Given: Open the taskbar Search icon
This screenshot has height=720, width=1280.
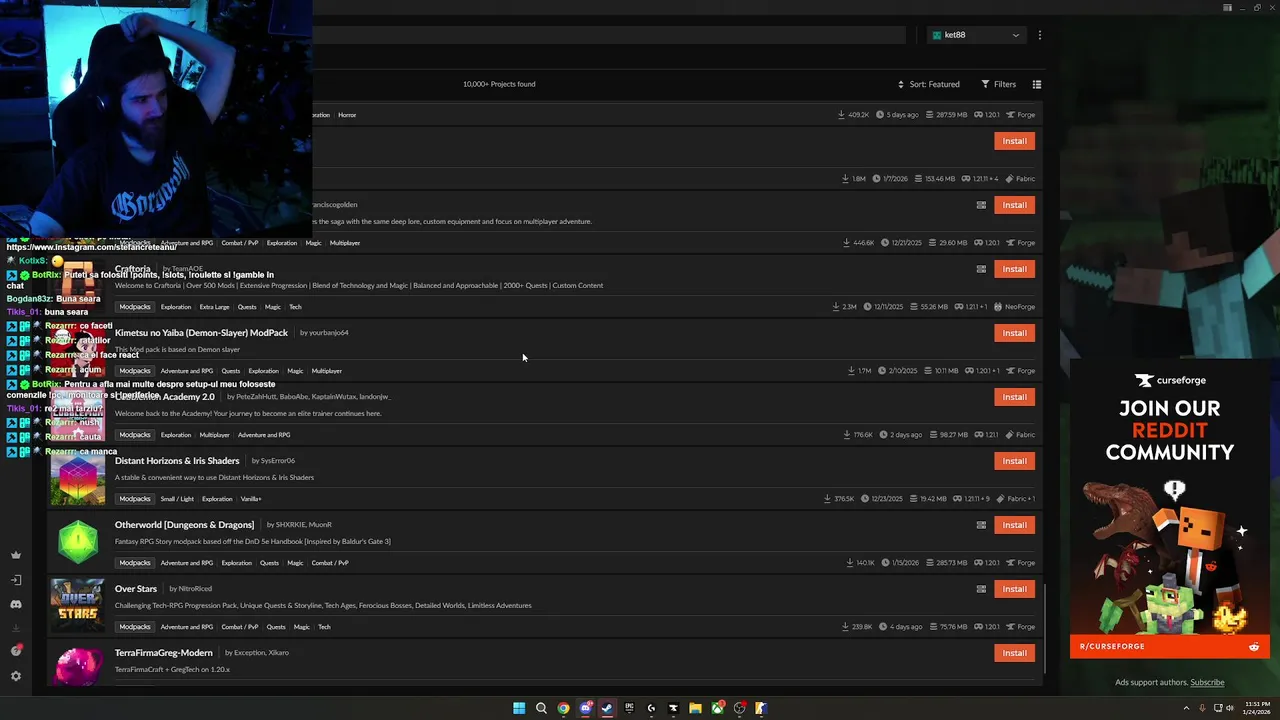Looking at the screenshot, I should (x=541, y=708).
